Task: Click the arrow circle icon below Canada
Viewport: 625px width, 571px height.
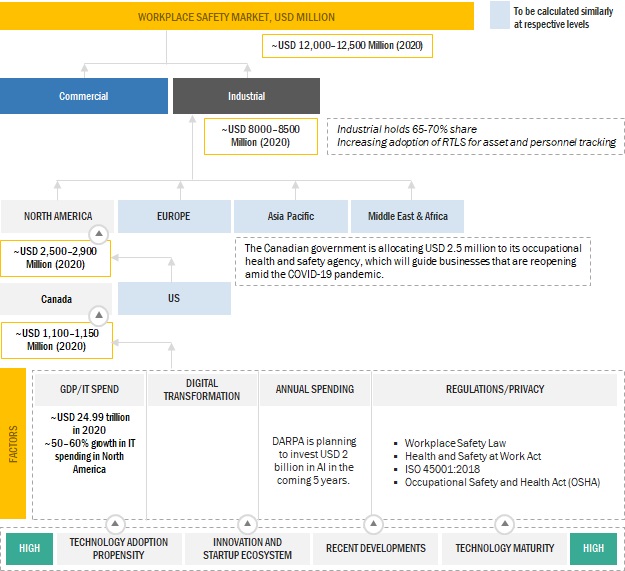Action: [98, 317]
